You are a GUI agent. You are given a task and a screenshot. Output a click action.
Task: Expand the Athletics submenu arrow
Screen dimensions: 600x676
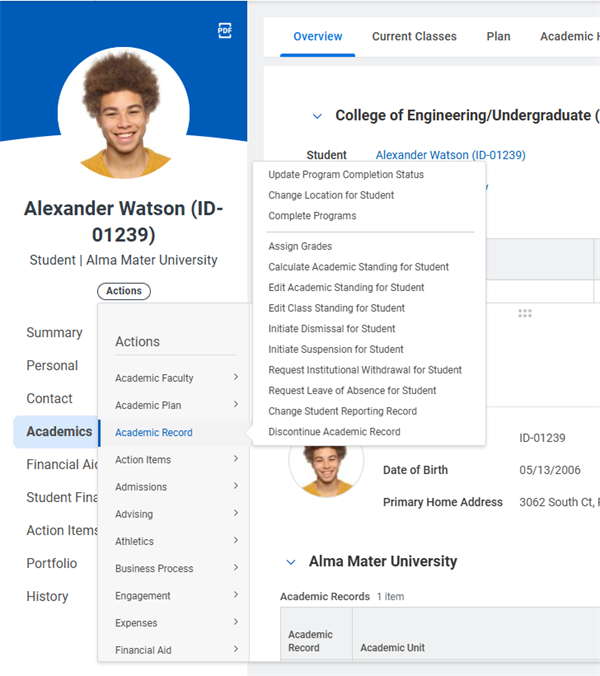point(236,540)
